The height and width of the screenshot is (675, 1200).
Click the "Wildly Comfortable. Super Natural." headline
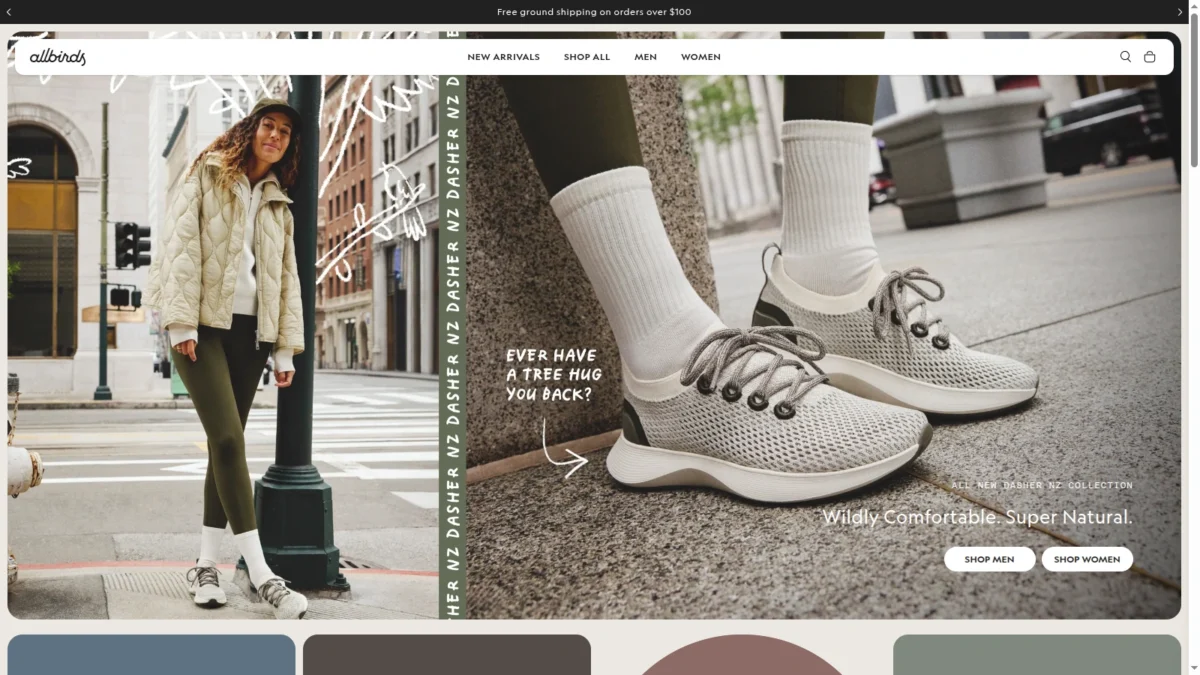tap(977, 517)
